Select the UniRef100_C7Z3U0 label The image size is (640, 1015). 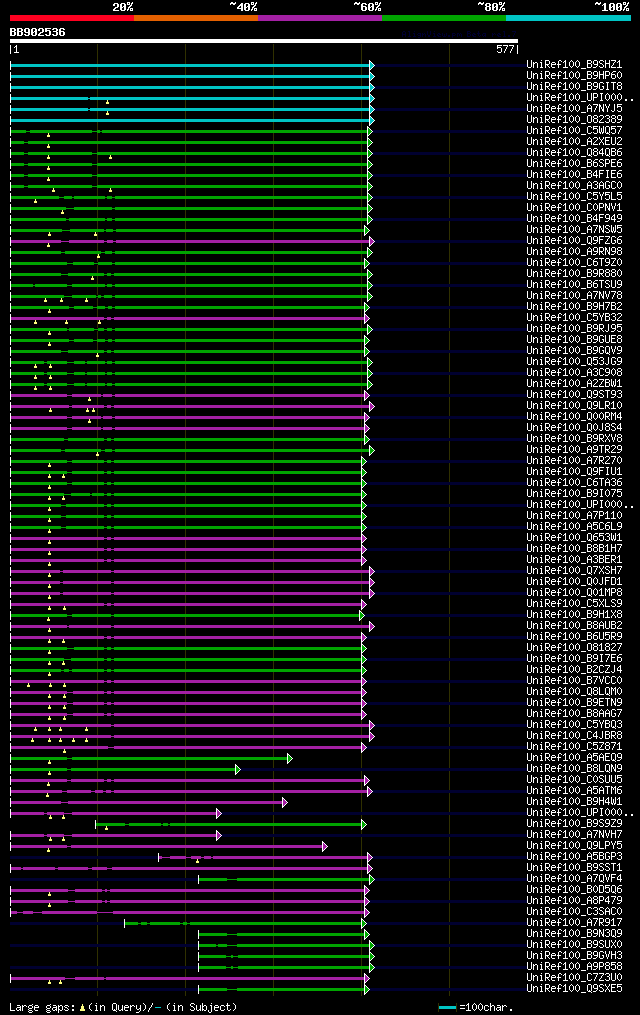[x=574, y=978]
